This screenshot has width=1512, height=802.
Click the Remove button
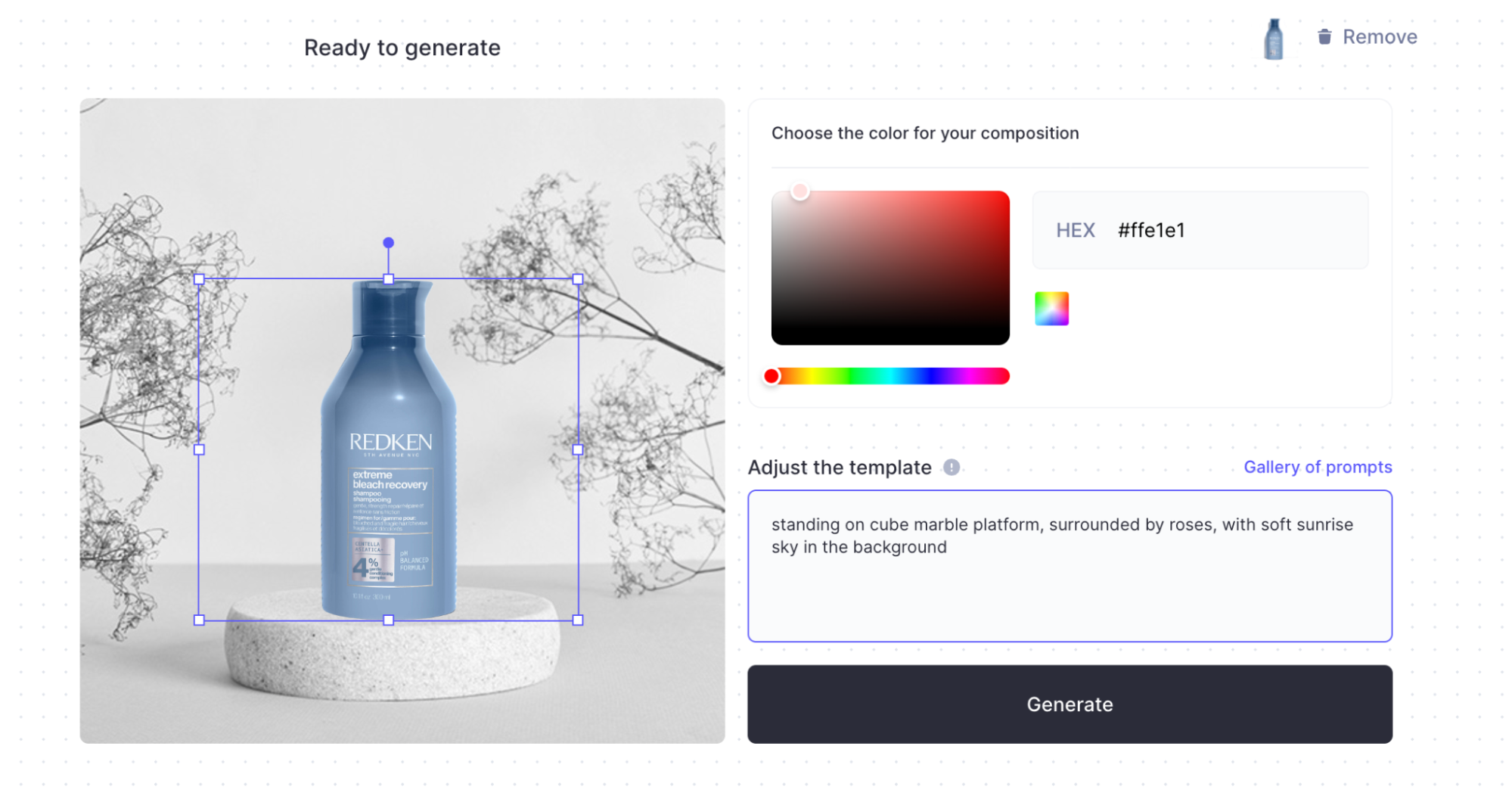[x=1367, y=36]
